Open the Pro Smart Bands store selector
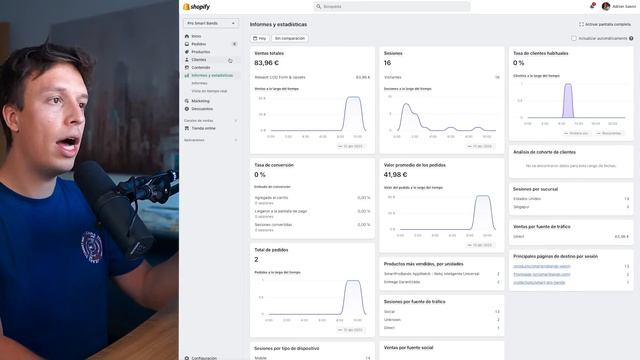640x360 pixels. [211, 23]
